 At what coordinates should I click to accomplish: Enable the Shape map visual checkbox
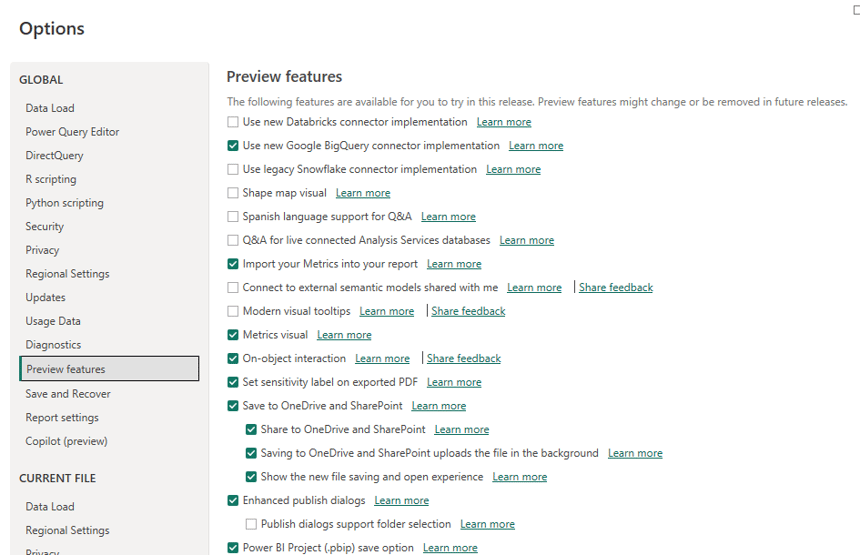point(233,193)
